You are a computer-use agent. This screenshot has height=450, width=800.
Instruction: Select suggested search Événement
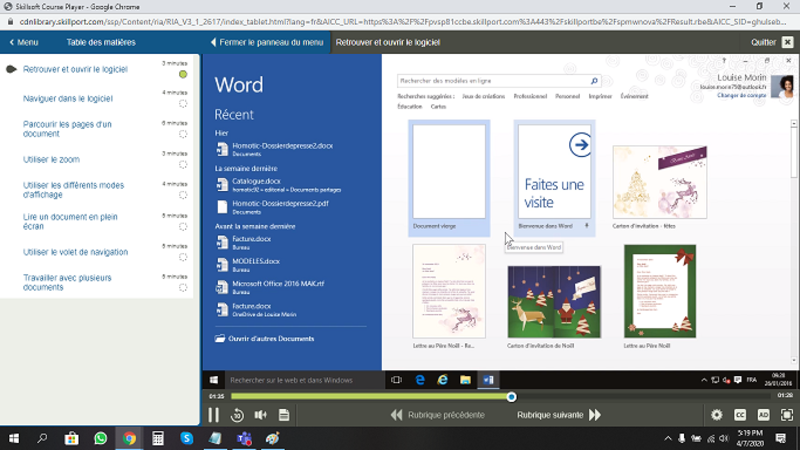tap(634, 96)
